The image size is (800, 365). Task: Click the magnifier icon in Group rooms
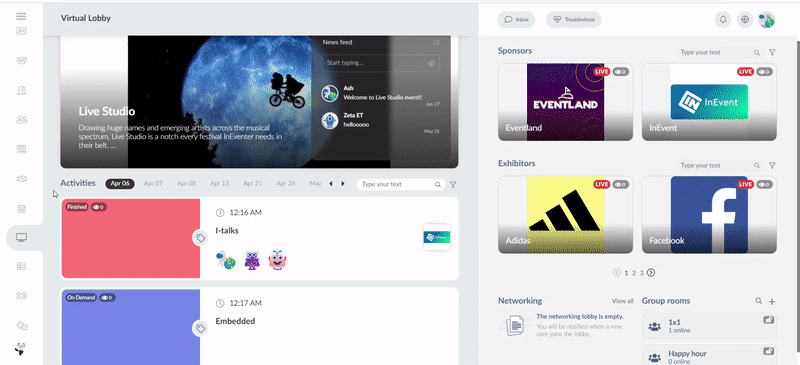pyautogui.click(x=759, y=301)
